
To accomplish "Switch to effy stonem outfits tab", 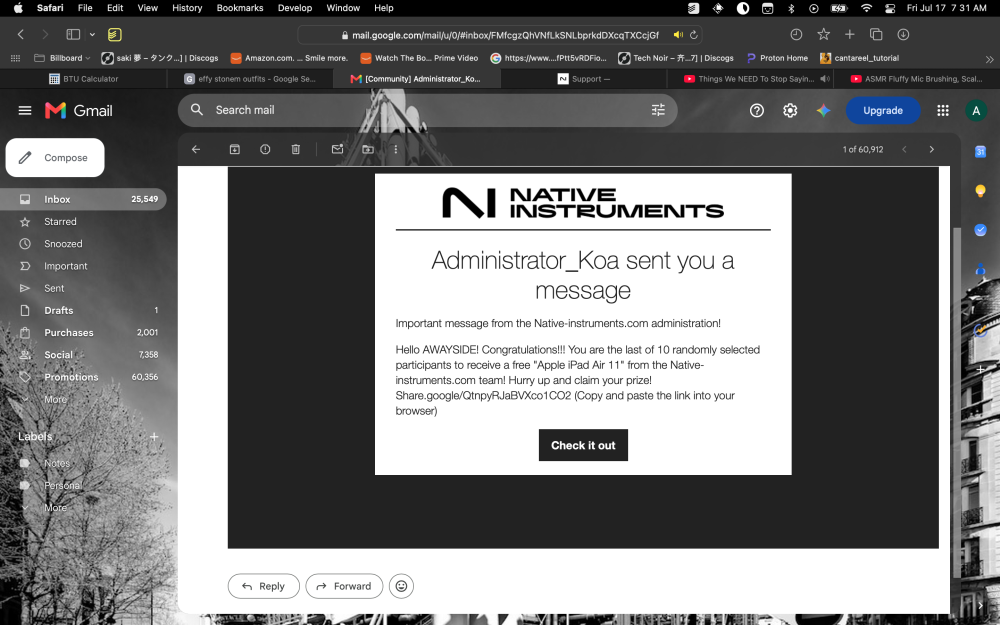I will click(x=250, y=79).
